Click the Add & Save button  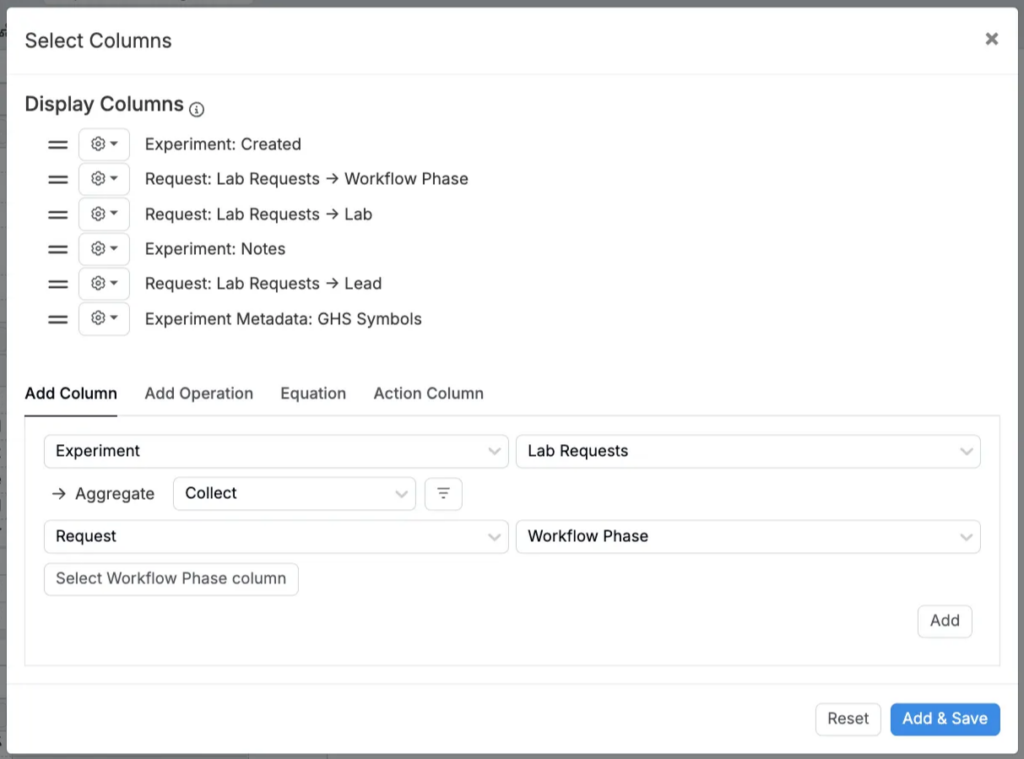pos(944,719)
